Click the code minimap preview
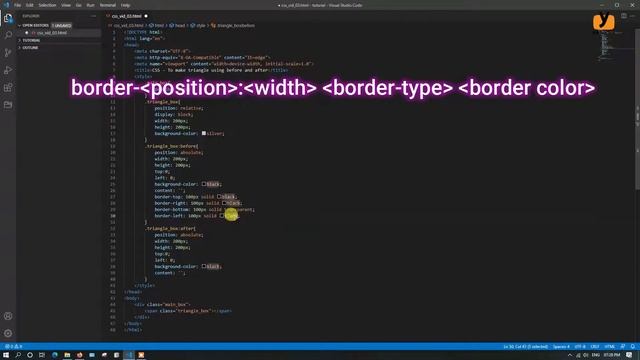 pyautogui.click(x=610, y=46)
